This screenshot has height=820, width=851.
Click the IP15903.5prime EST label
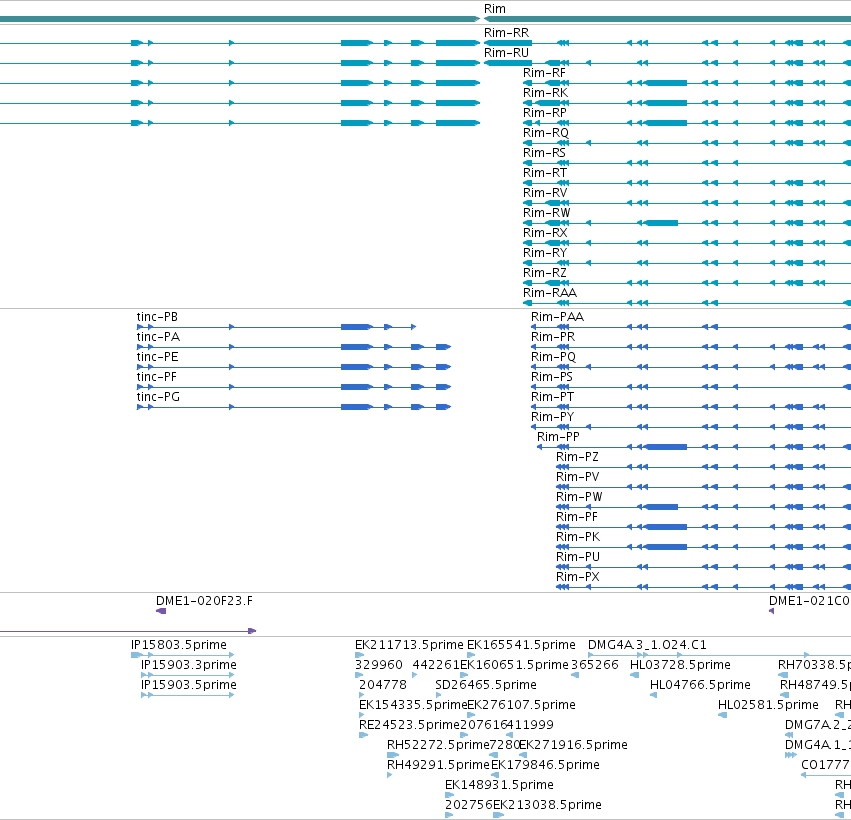point(189,685)
